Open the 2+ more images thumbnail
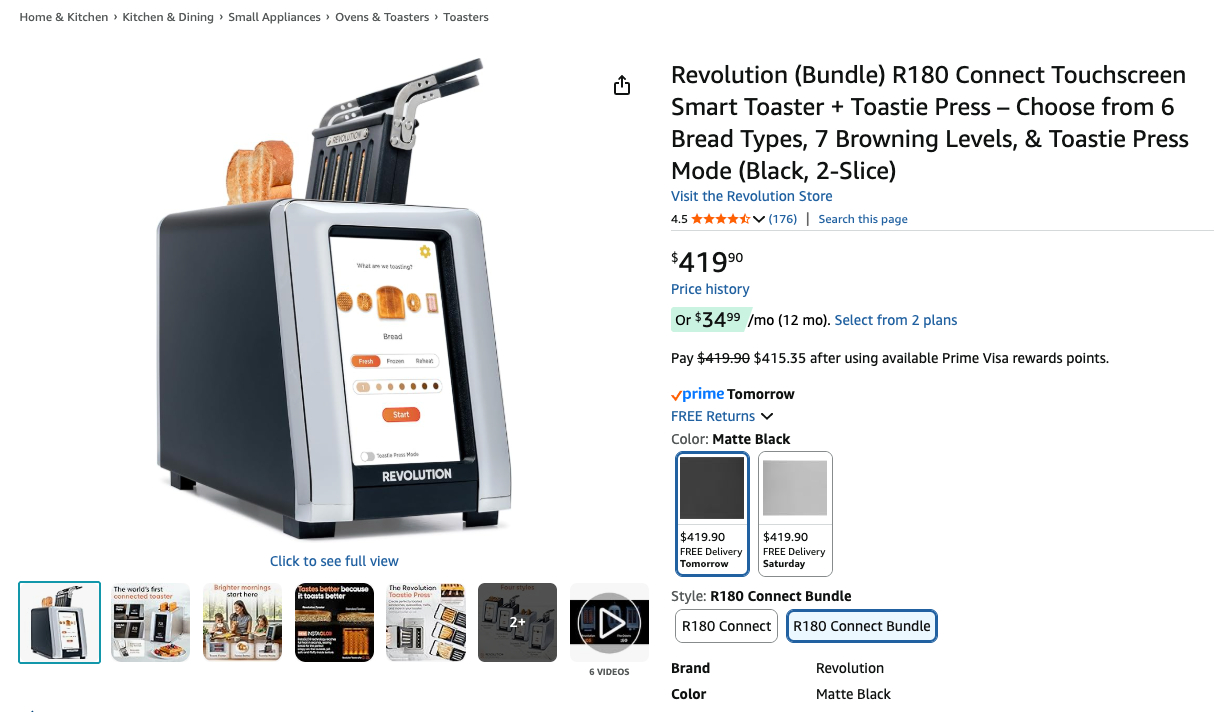This screenshot has height=712, width=1228. pyautogui.click(x=517, y=622)
